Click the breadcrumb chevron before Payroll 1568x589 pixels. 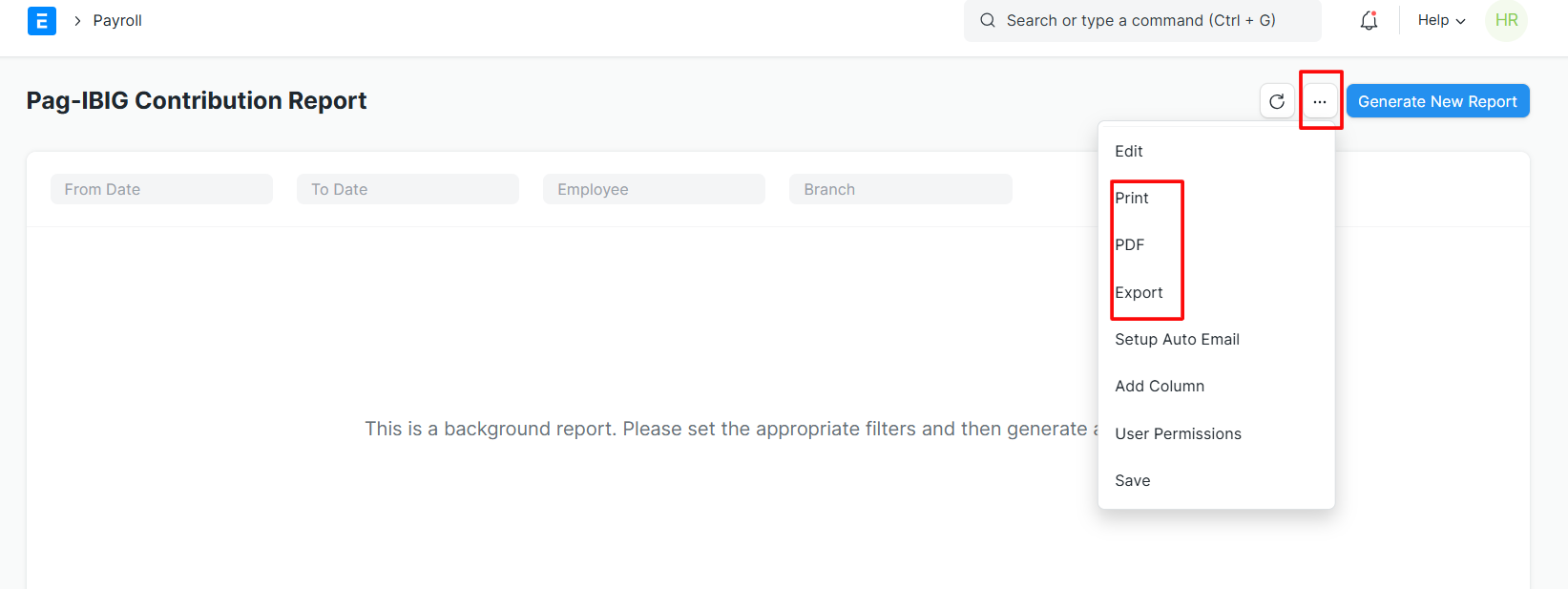[77, 20]
